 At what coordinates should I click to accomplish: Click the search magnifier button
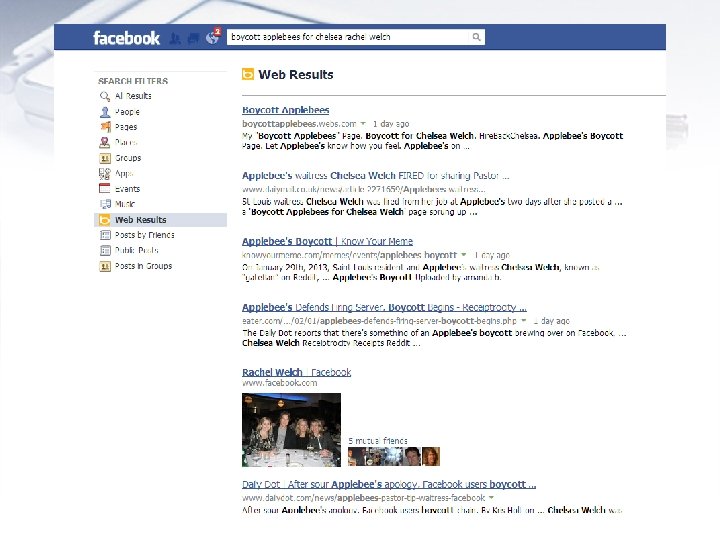click(x=476, y=37)
